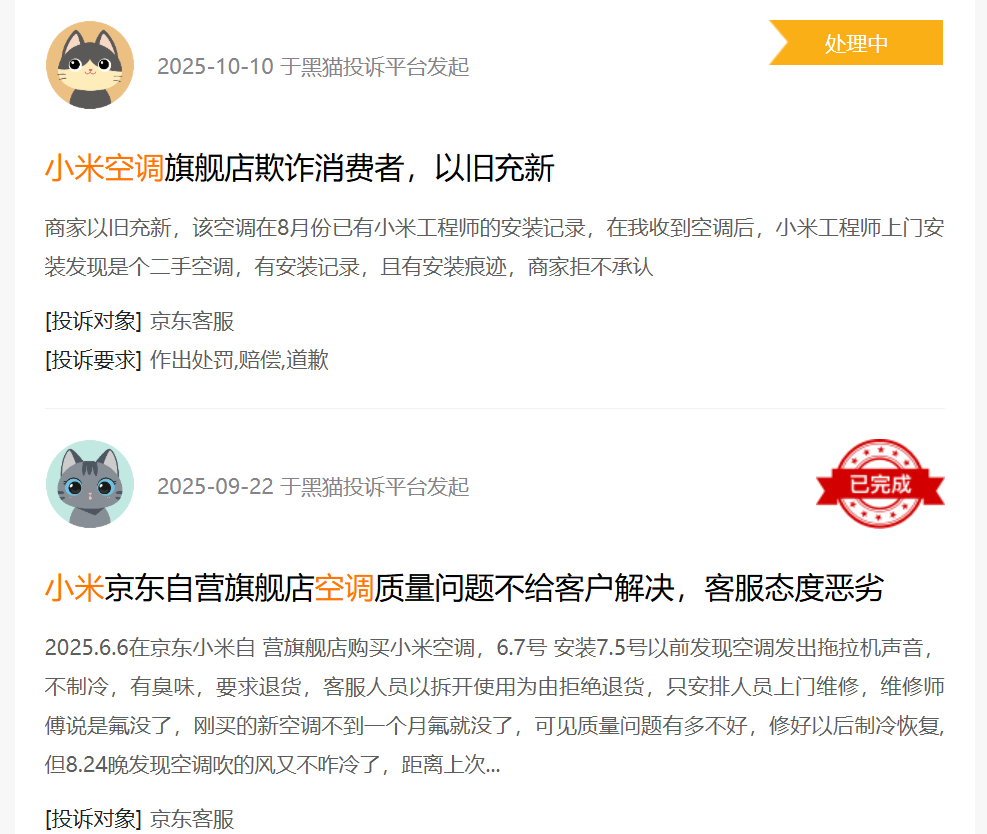Click the [投诉要求] label of first complaint
987x834 pixels.
click(x=93, y=360)
